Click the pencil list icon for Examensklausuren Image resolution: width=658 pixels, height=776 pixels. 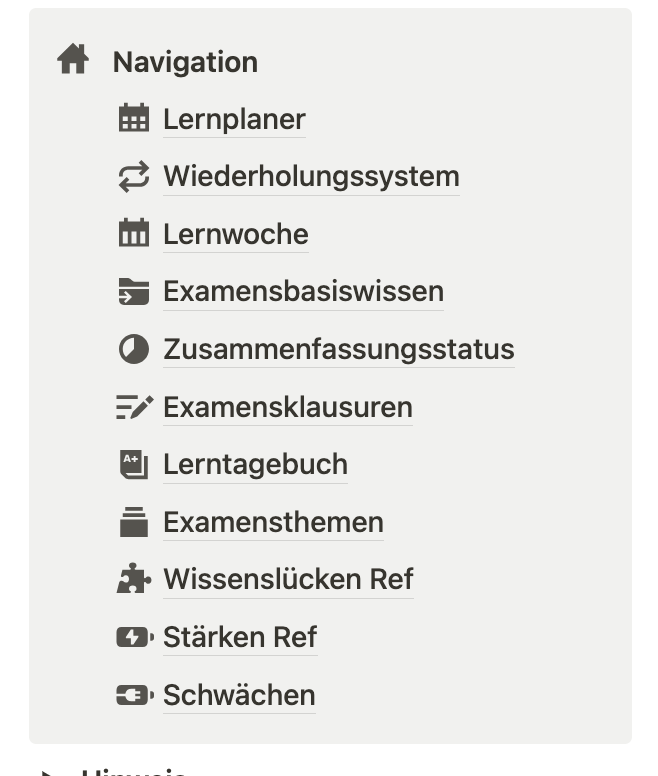click(133, 407)
